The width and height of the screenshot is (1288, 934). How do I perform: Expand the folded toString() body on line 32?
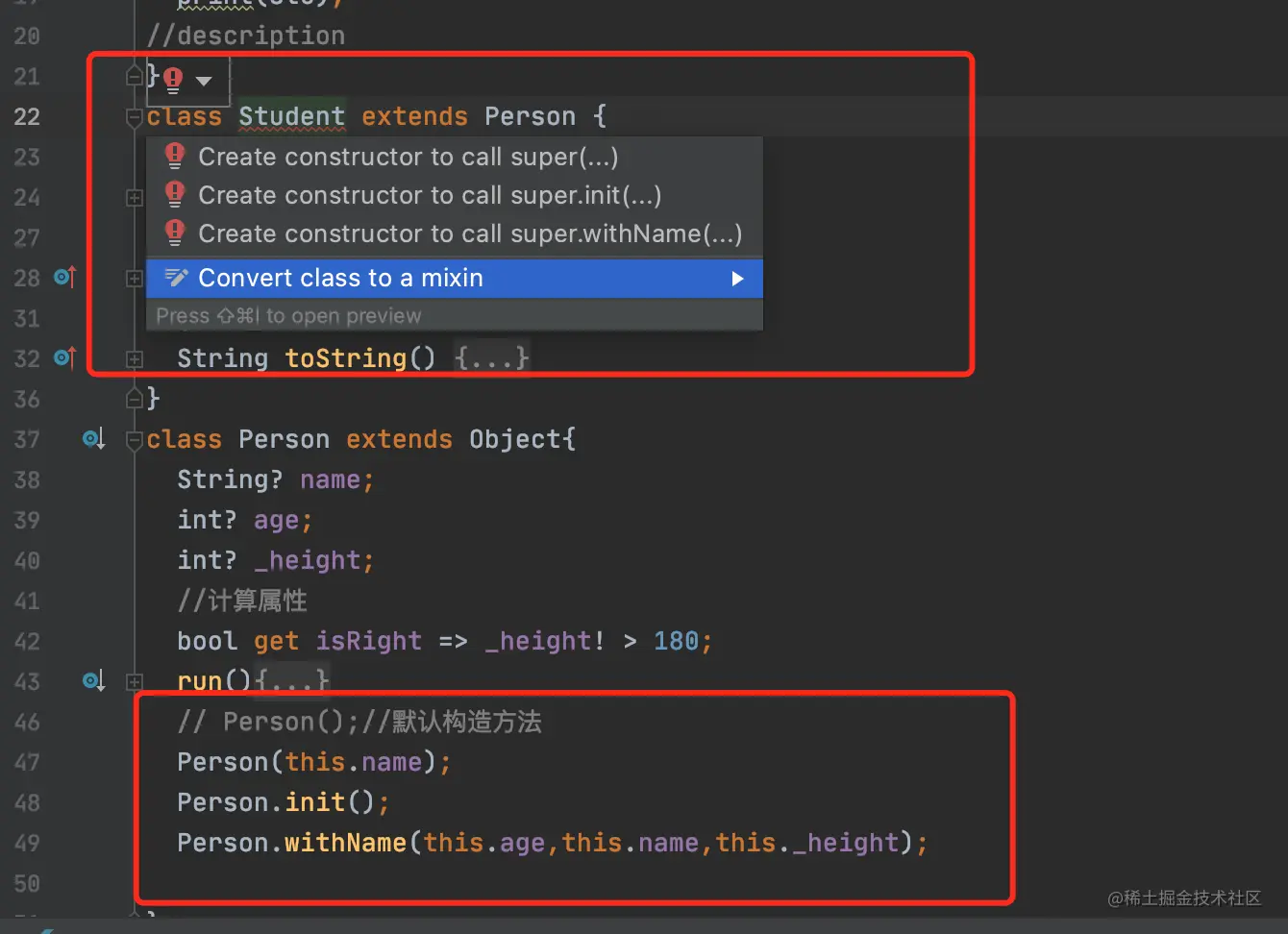click(135, 359)
